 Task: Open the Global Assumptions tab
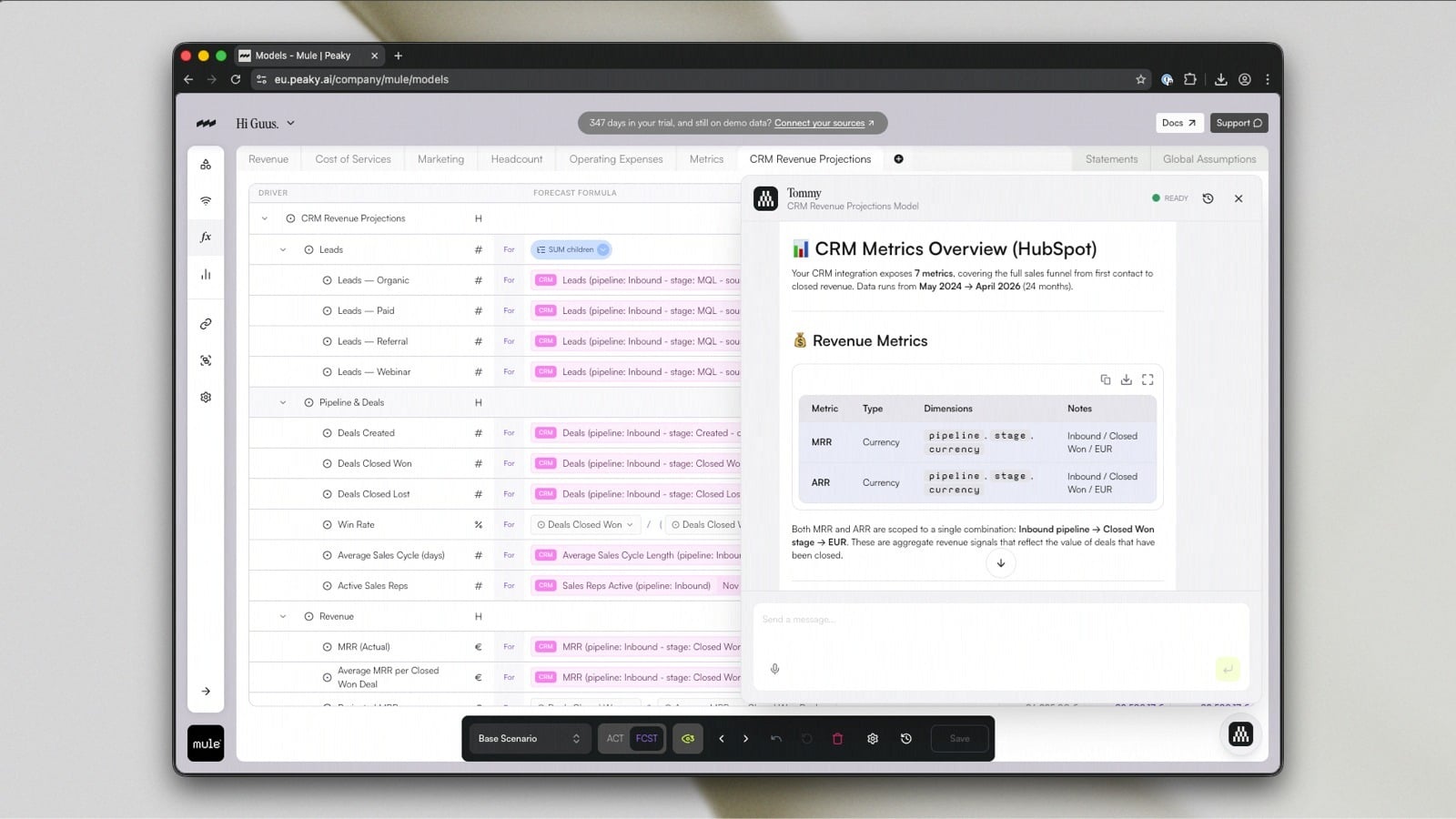coord(1209,159)
